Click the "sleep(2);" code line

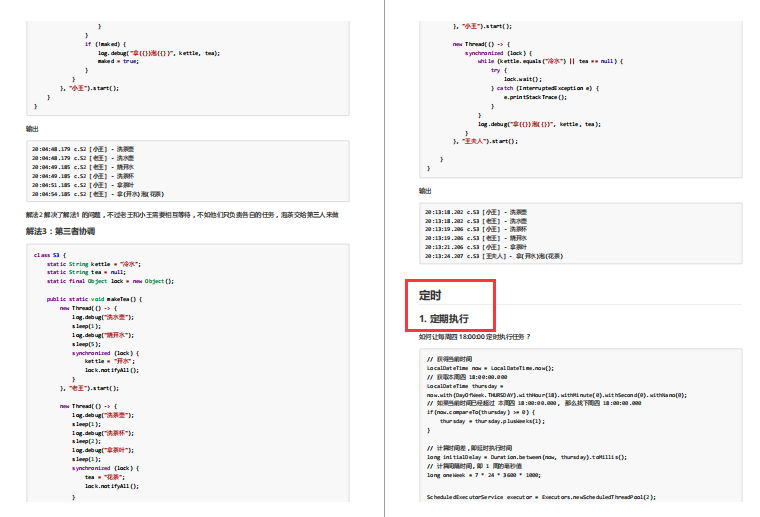coord(86,441)
